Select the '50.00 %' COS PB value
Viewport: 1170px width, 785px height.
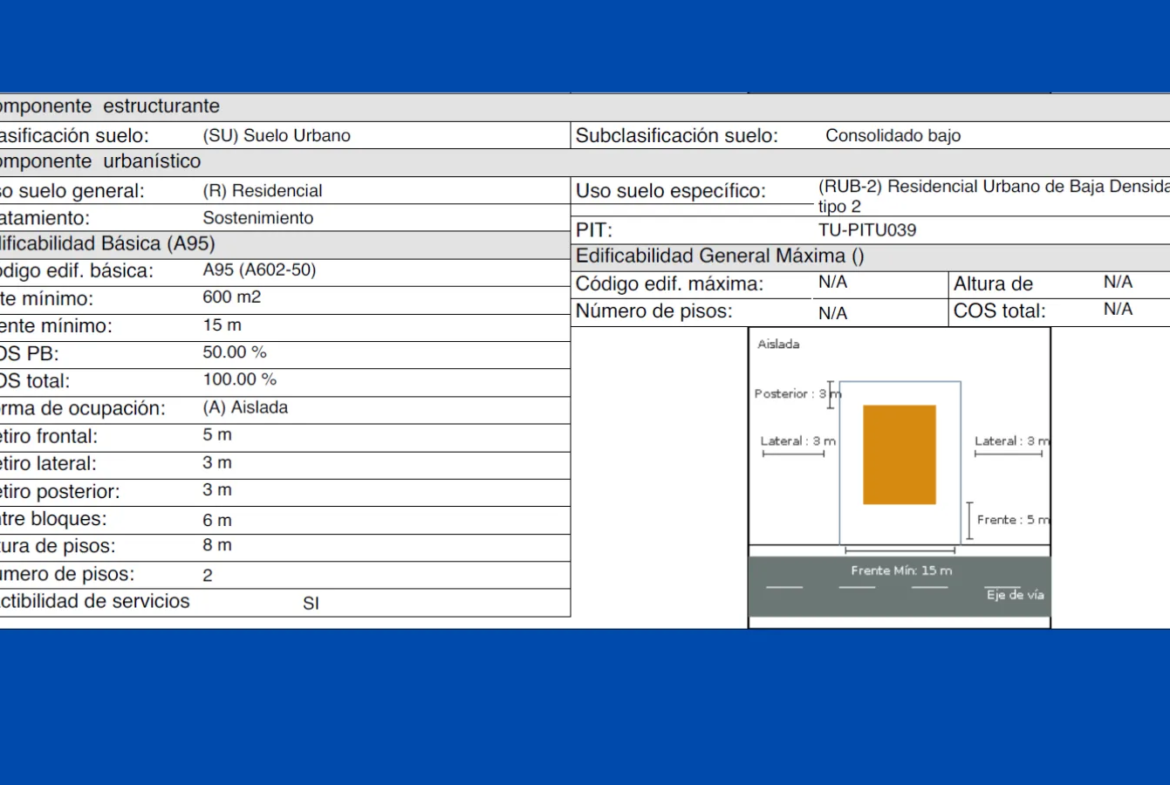[234, 352]
